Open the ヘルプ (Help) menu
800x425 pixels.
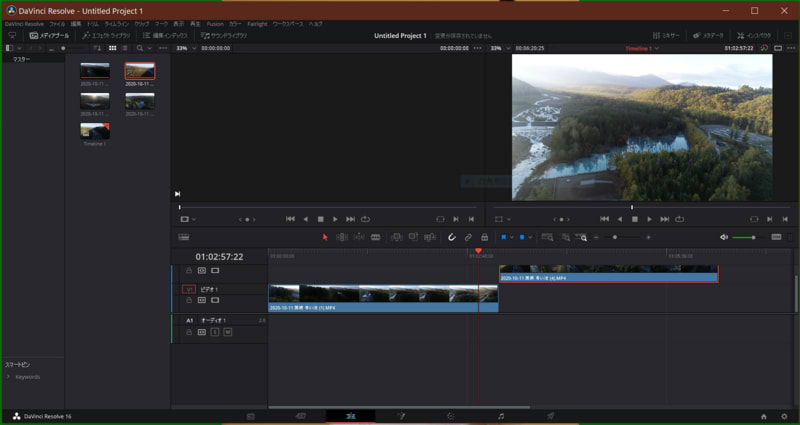315,24
